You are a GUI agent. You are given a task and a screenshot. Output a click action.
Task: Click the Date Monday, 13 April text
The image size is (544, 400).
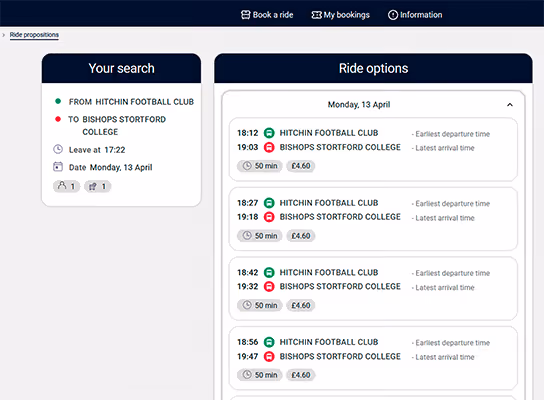[110, 167]
